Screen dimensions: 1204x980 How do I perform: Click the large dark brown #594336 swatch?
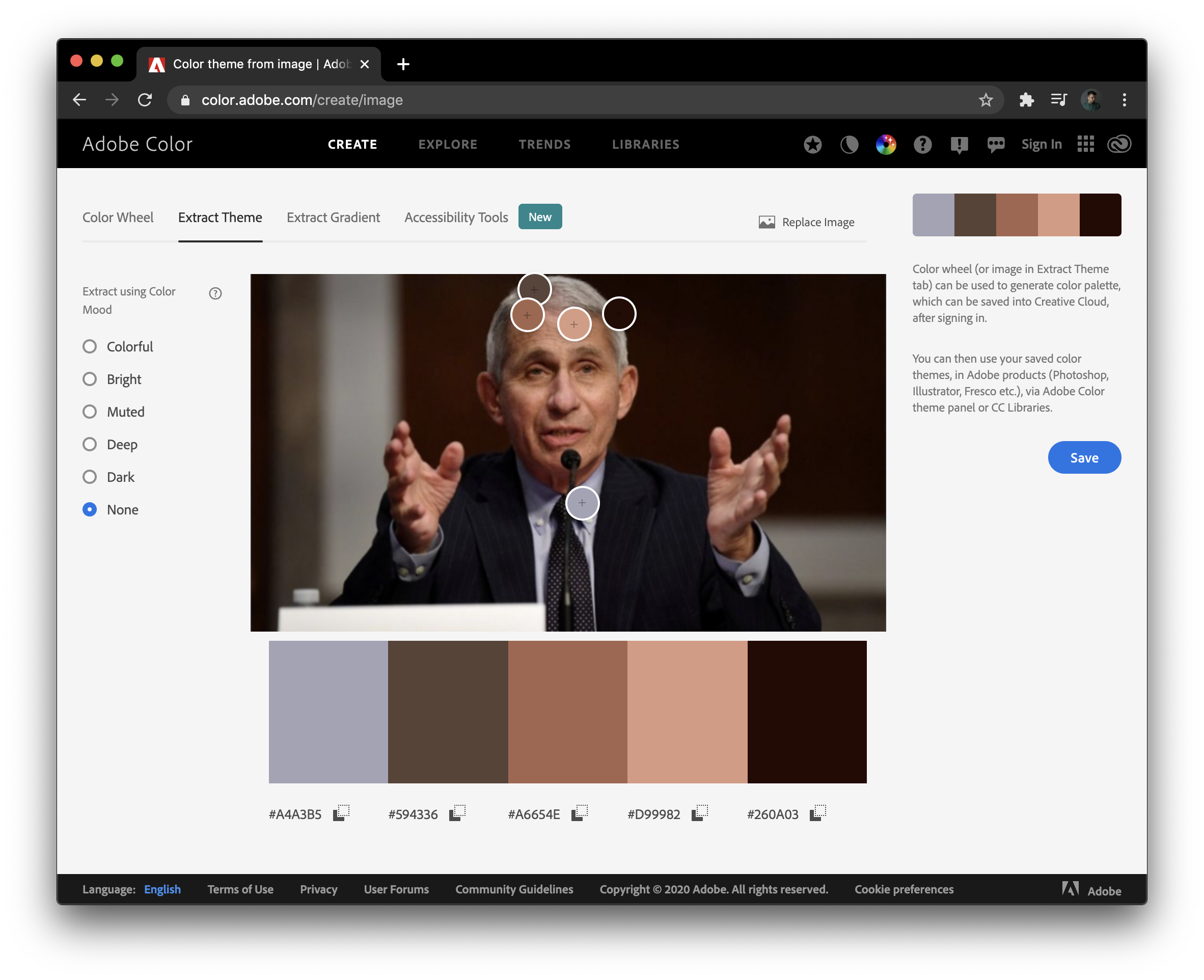[x=448, y=712]
